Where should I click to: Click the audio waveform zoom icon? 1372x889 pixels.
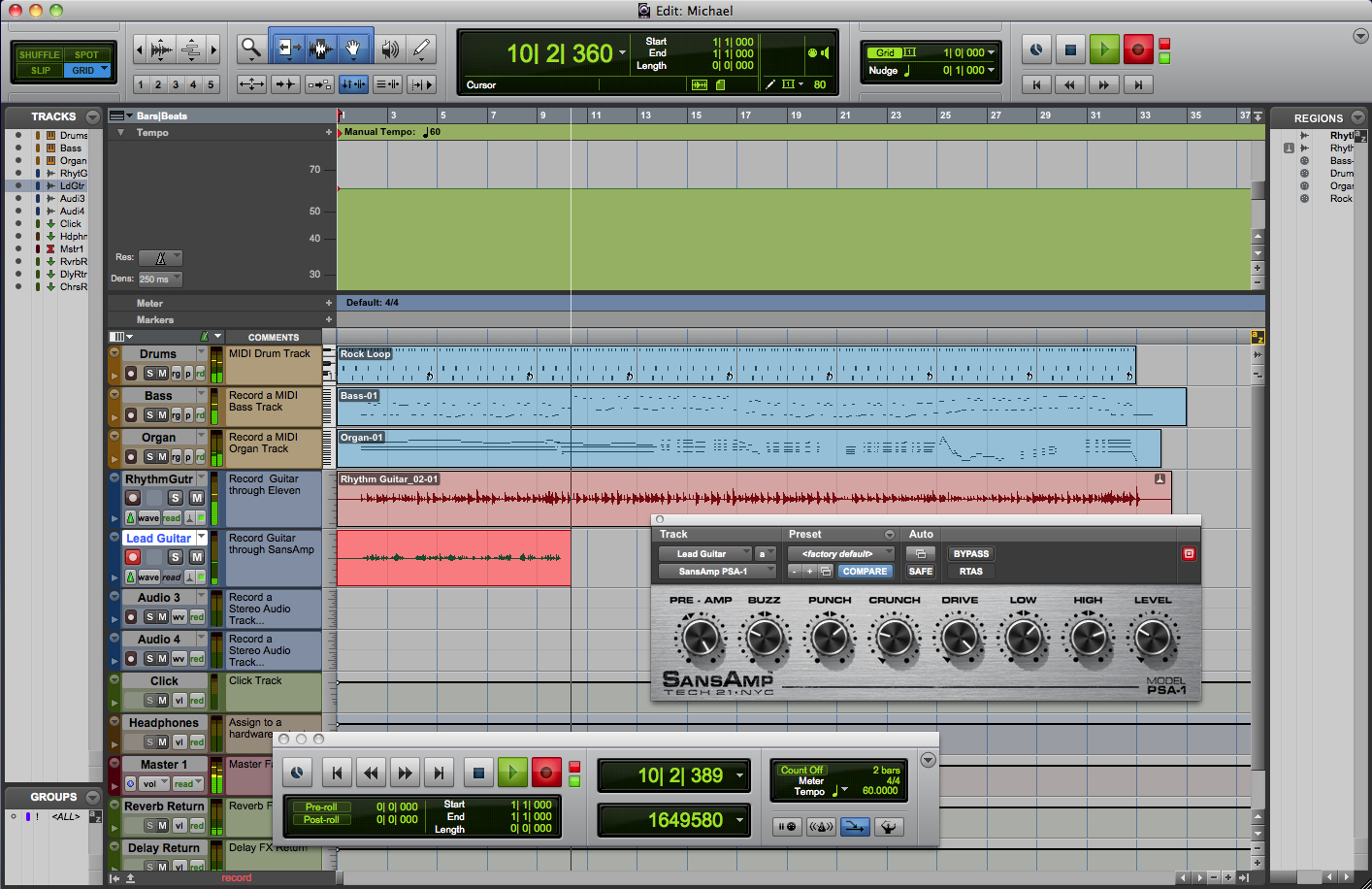pos(161,49)
